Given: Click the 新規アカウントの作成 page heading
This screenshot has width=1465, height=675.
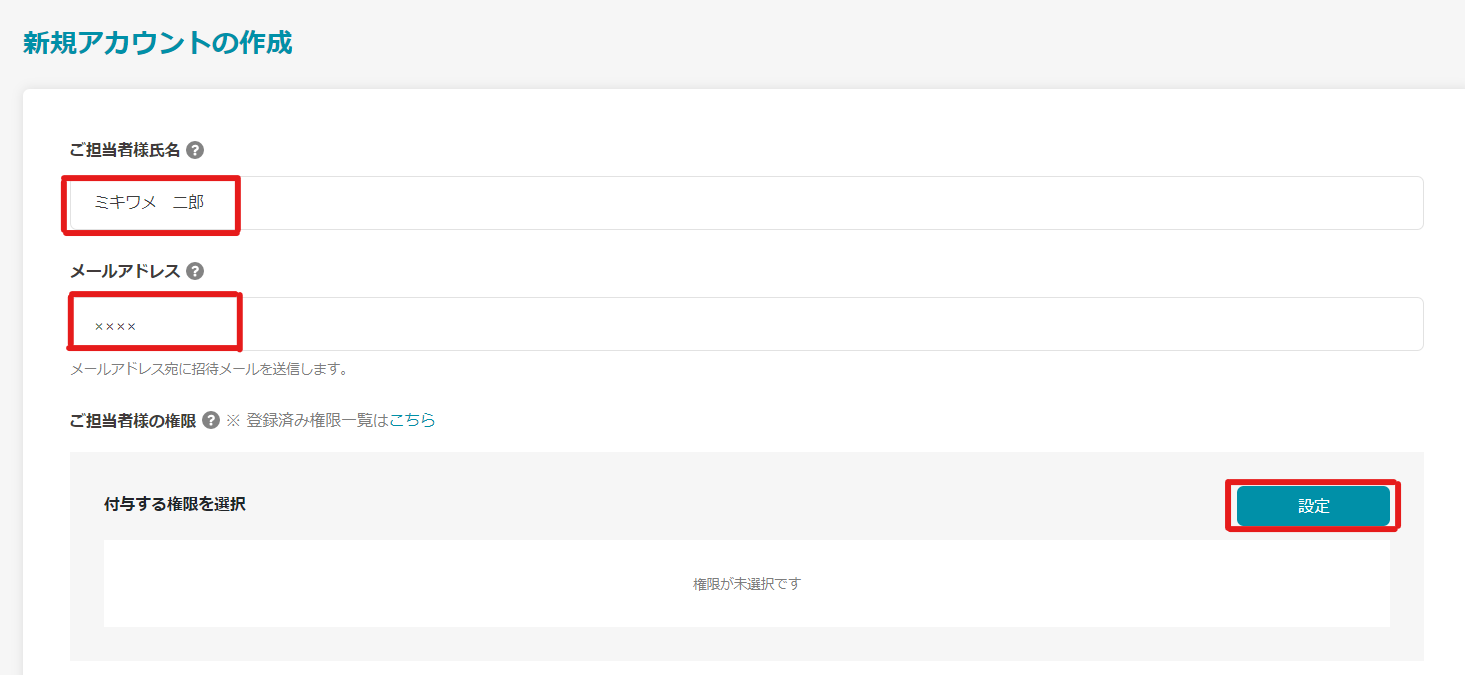Looking at the screenshot, I should tap(157, 43).
